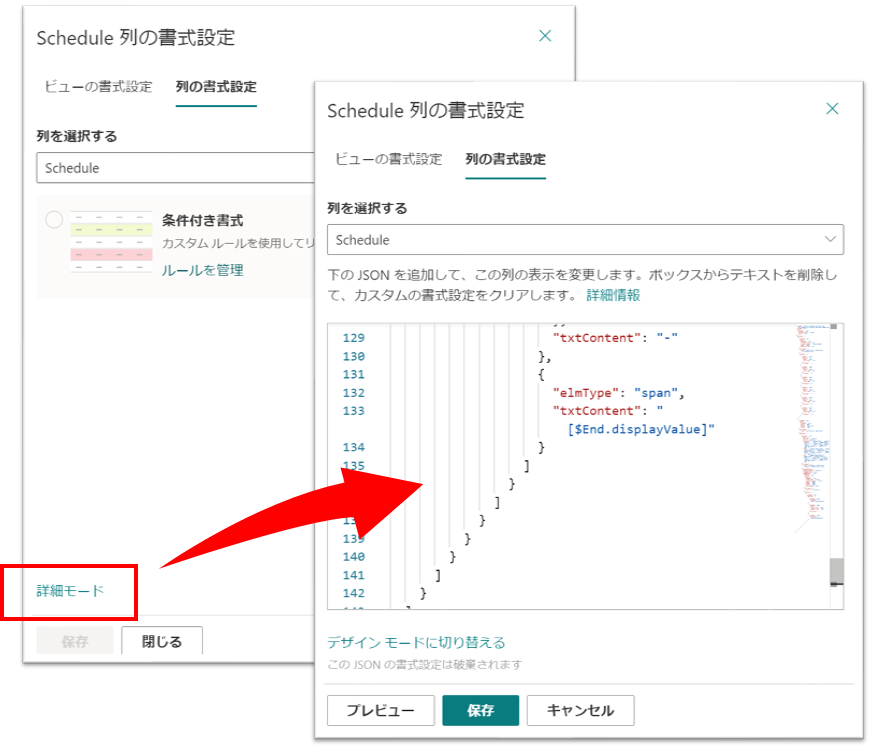872x749 pixels.
Task: Click the キャンセル button
Action: (x=580, y=710)
